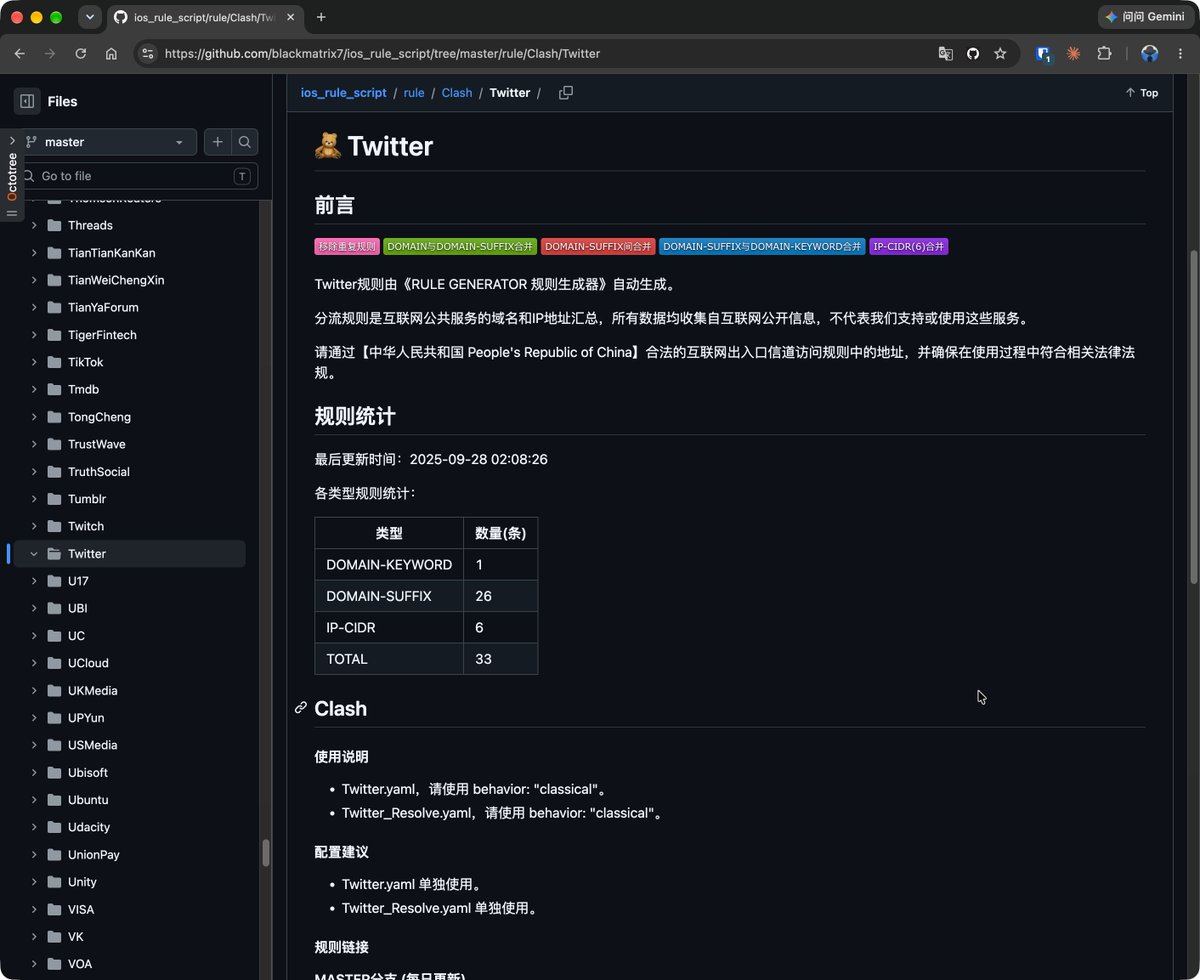This screenshot has width=1200, height=980.
Task: Click the orange starburst extension icon
Action: [1074, 54]
